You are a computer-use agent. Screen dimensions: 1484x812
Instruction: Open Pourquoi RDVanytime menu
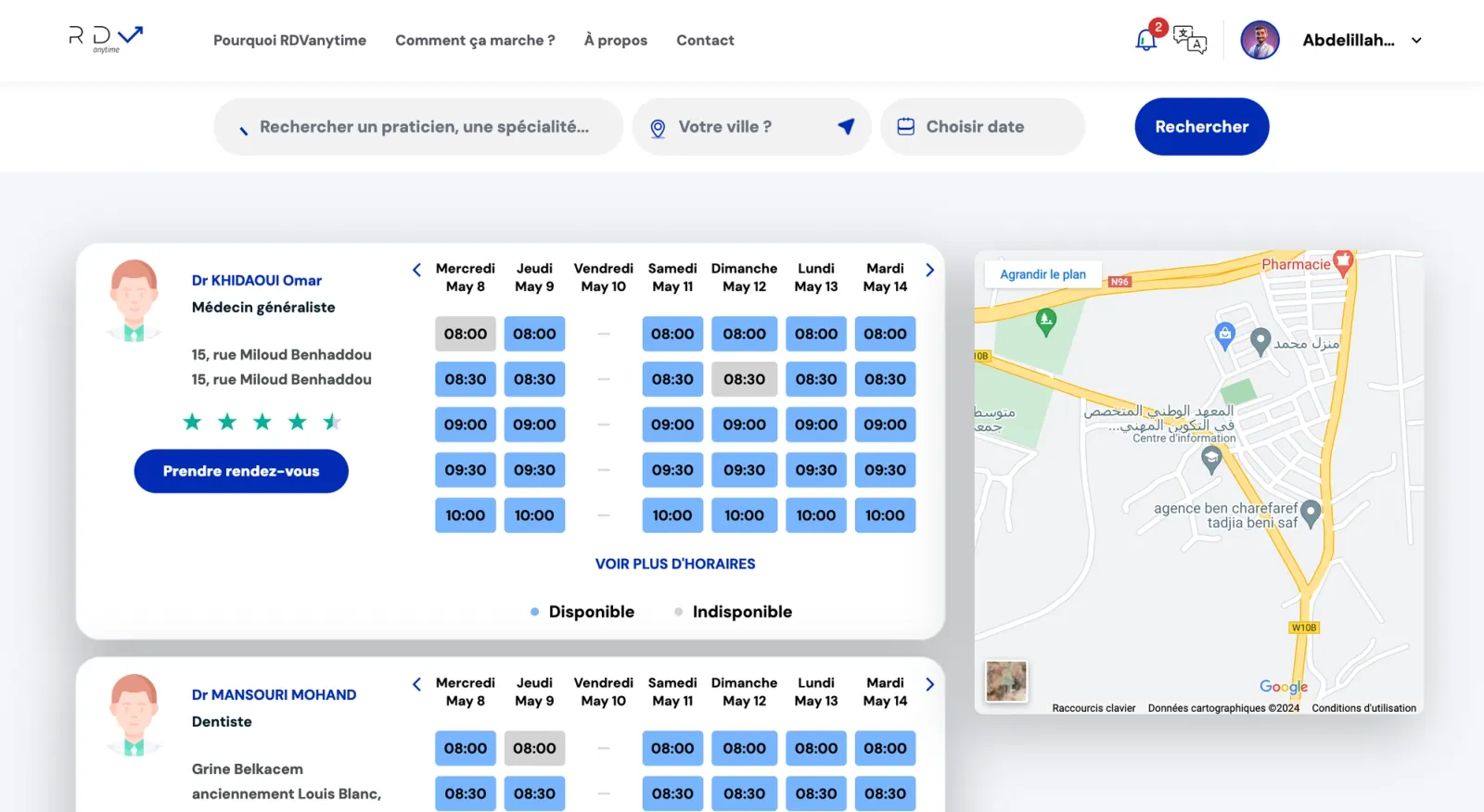pos(289,40)
